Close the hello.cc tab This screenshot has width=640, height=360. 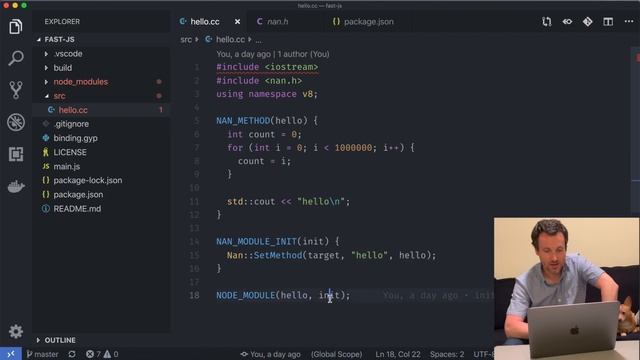click(x=237, y=22)
